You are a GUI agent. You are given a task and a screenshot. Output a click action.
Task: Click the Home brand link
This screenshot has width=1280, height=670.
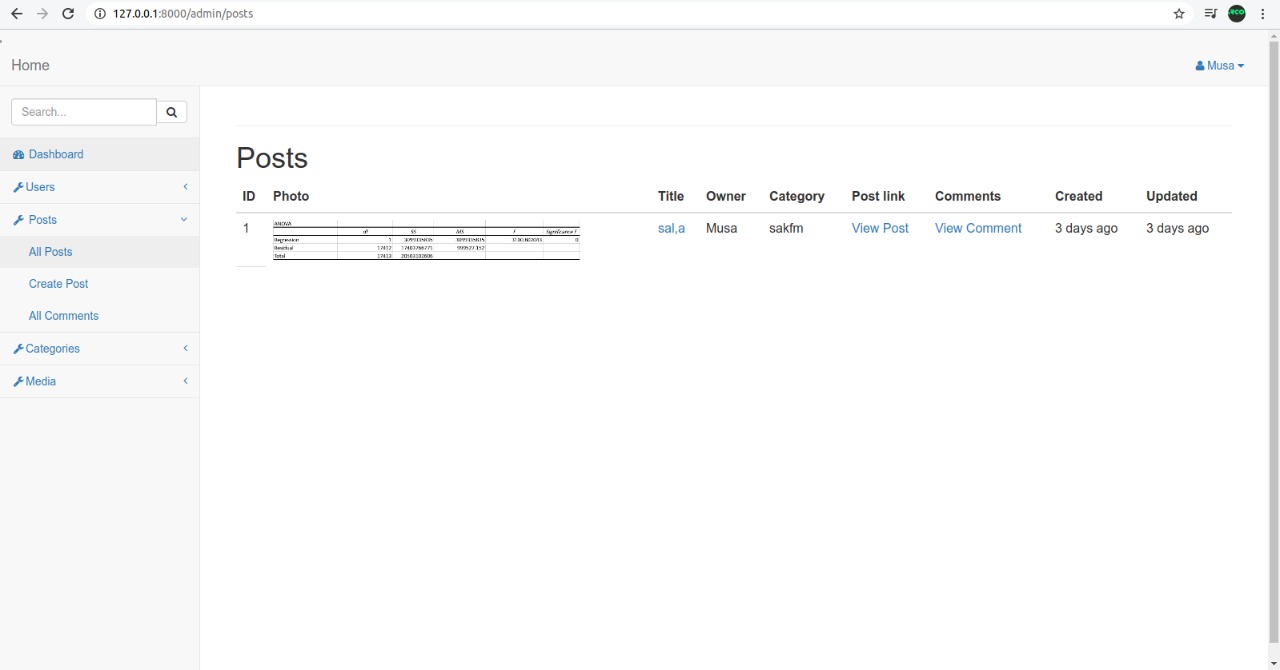pyautogui.click(x=30, y=65)
